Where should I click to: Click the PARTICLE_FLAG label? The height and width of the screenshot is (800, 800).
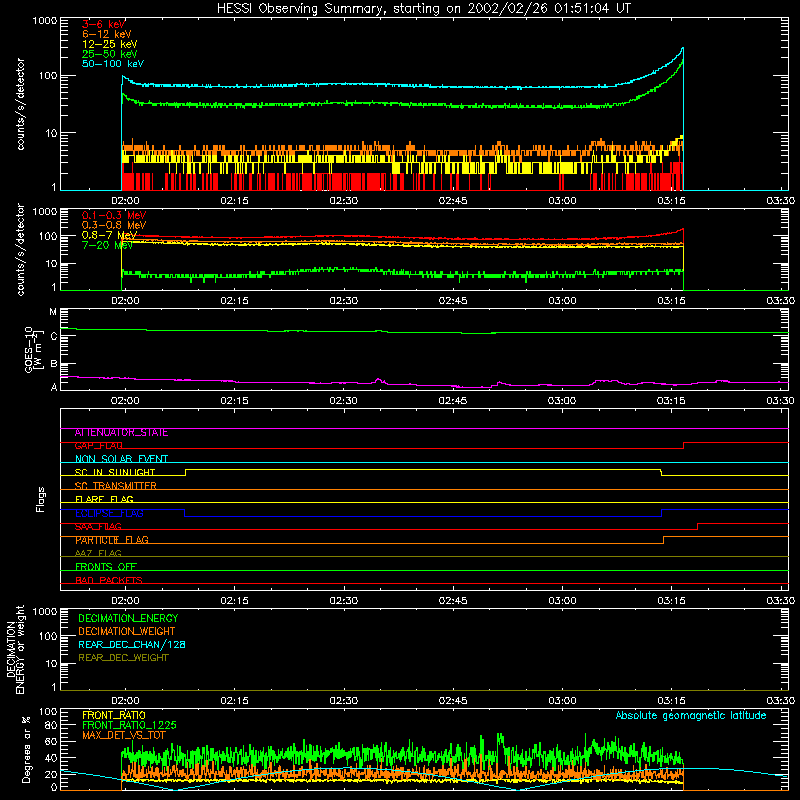(112, 540)
